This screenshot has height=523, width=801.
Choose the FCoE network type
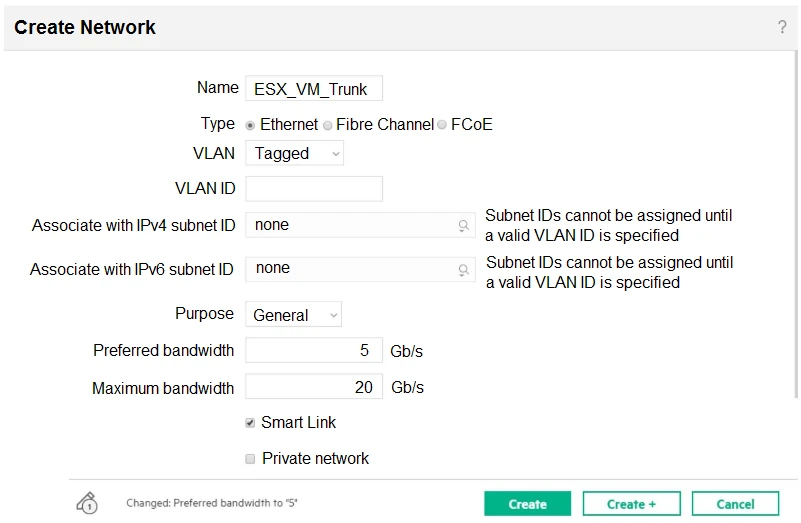click(x=442, y=125)
